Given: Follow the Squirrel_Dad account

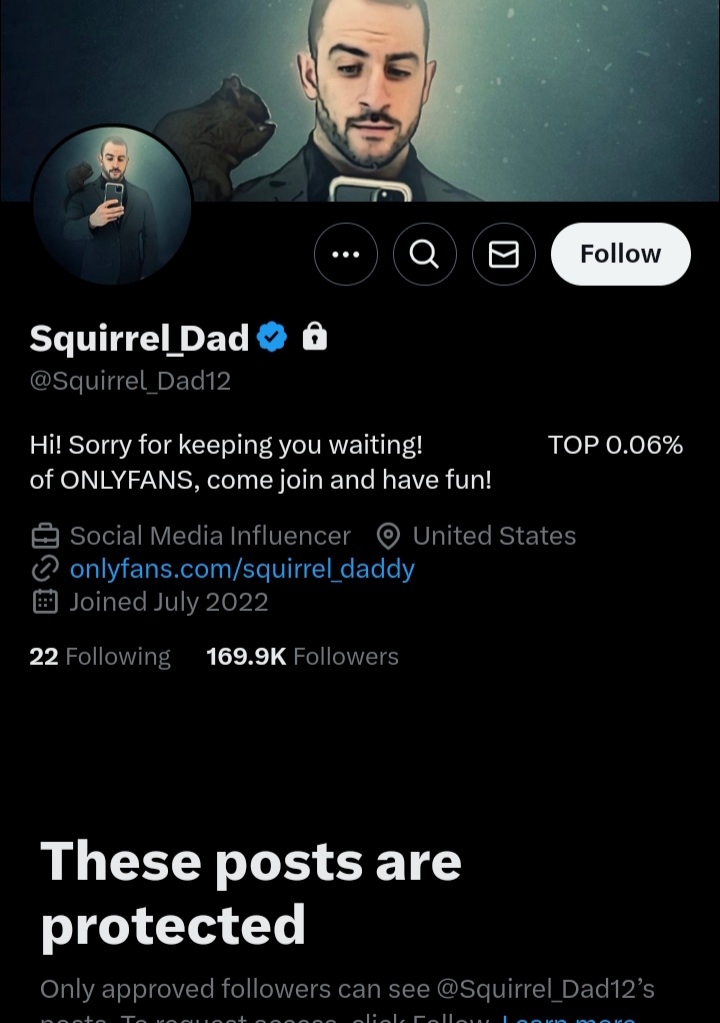Looking at the screenshot, I should coord(620,254).
